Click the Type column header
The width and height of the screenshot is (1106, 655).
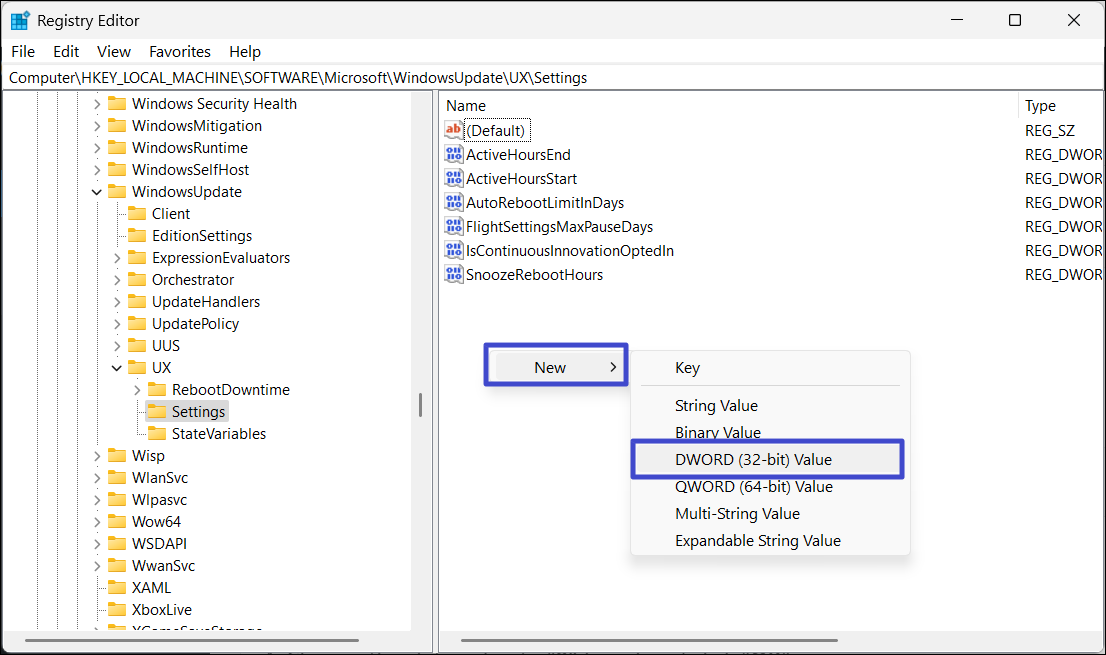point(1040,106)
